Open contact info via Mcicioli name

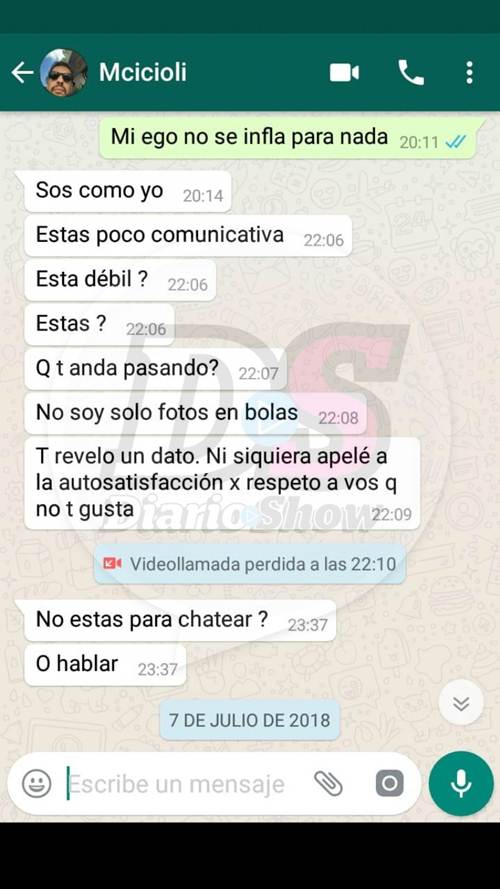point(143,73)
